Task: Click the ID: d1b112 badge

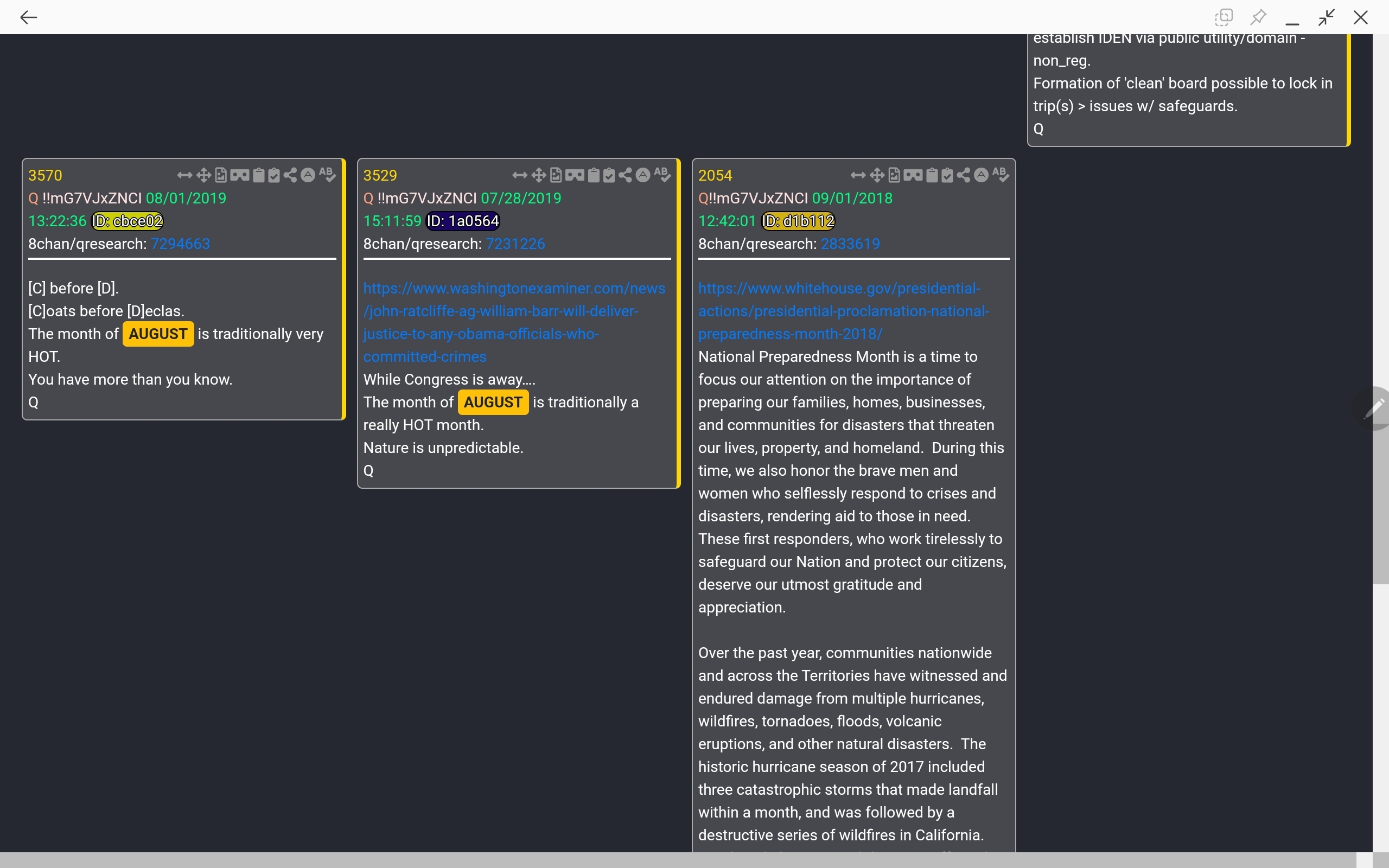Action: [x=798, y=221]
